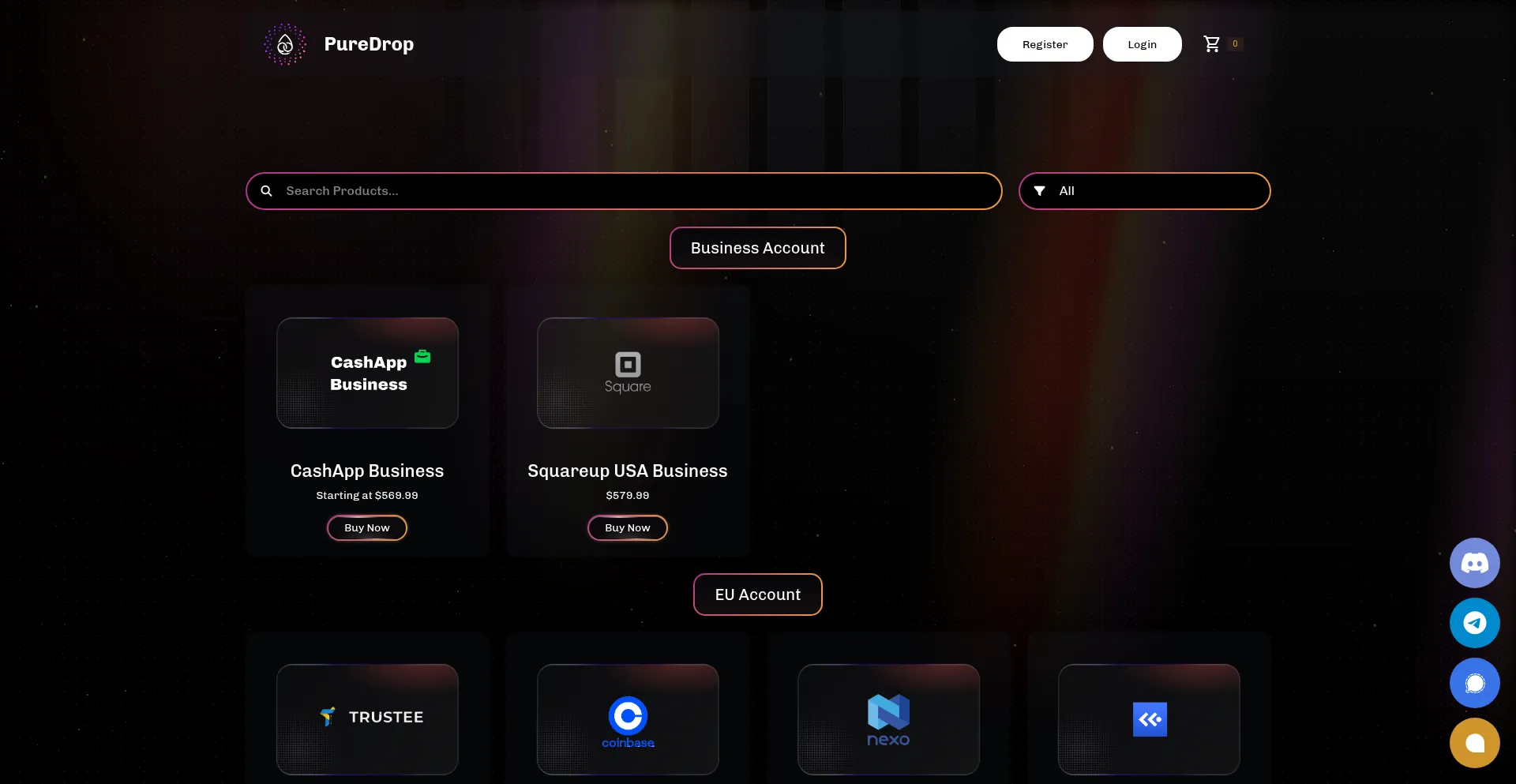This screenshot has width=1516, height=784.
Task: Click the CashApp Business product title
Action: point(367,471)
